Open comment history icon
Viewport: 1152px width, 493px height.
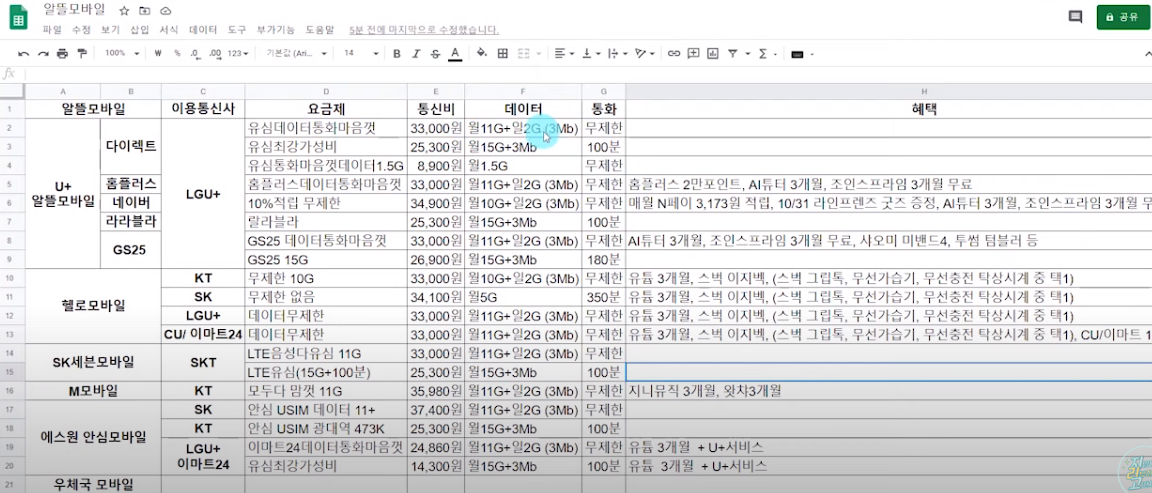pos(1075,17)
